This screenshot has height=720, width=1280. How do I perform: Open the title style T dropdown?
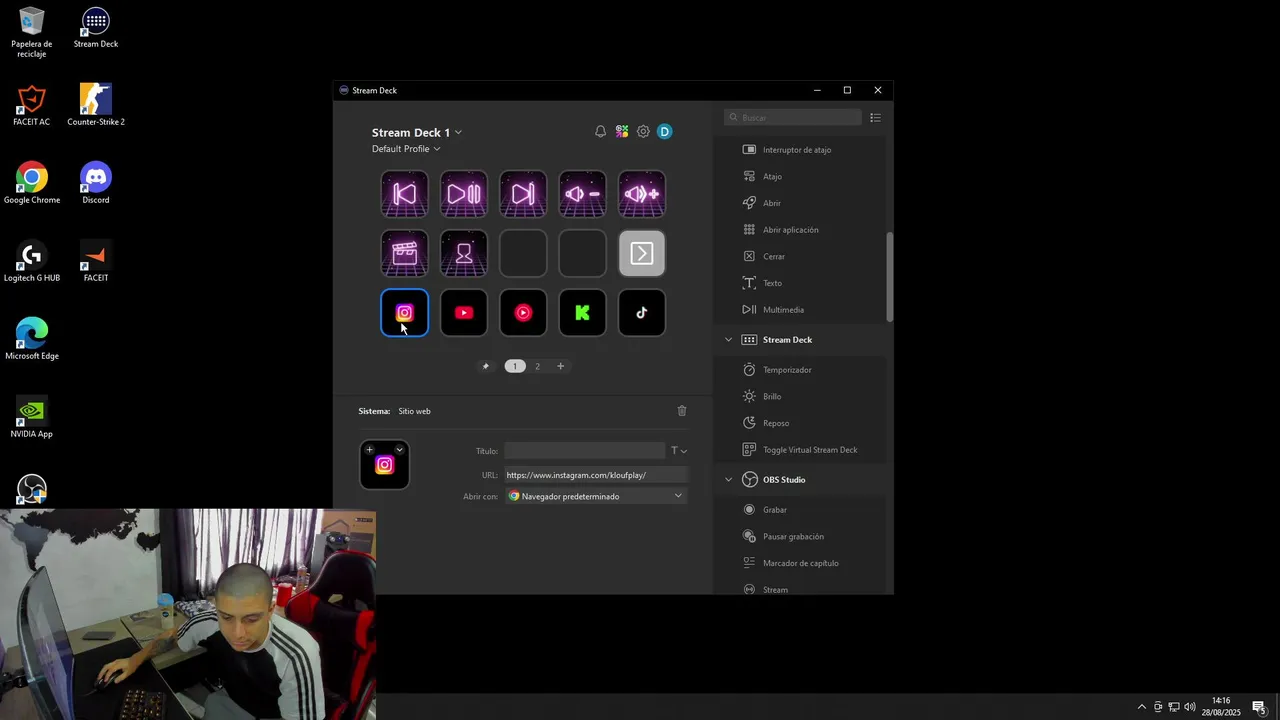tap(679, 451)
